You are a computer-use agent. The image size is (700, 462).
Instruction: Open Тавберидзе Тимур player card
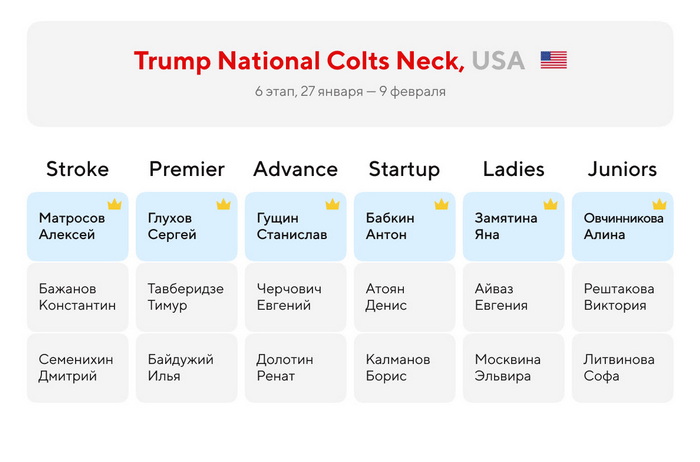[187, 297]
